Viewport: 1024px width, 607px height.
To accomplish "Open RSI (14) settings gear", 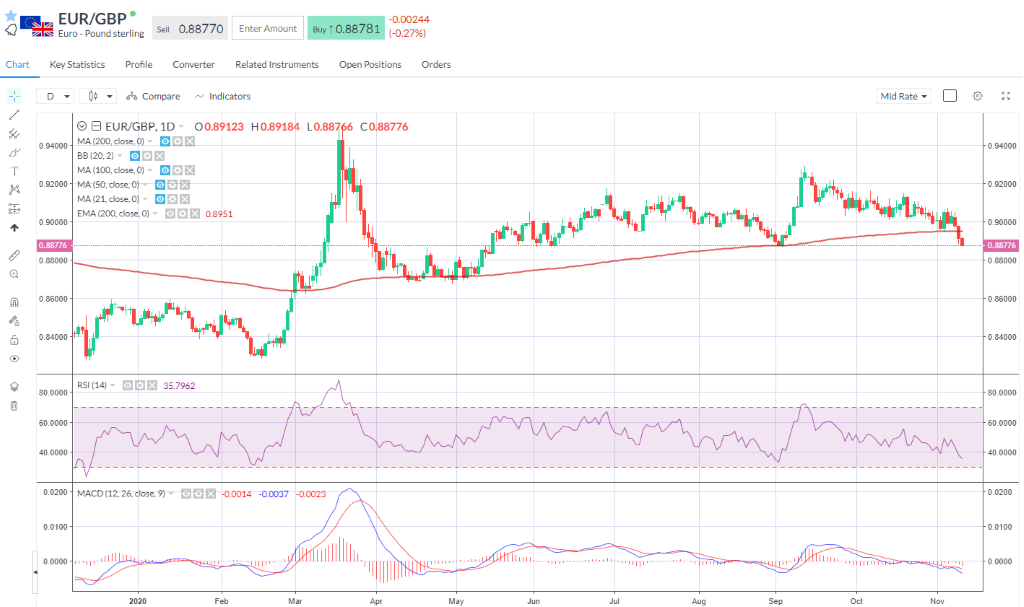I will pos(140,386).
